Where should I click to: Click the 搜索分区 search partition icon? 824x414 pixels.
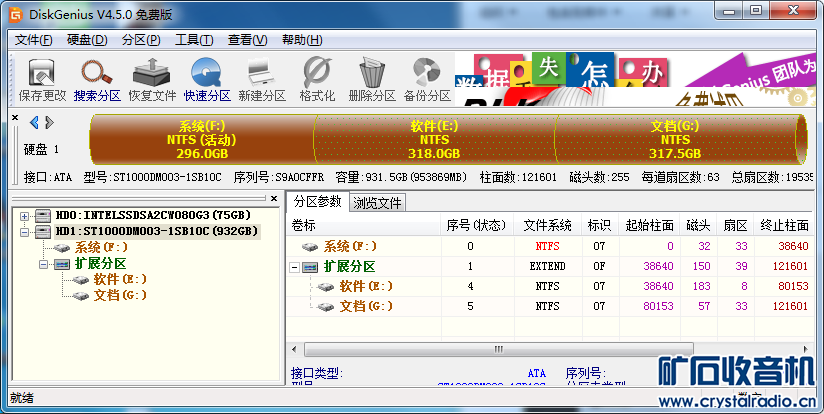[x=97, y=73]
